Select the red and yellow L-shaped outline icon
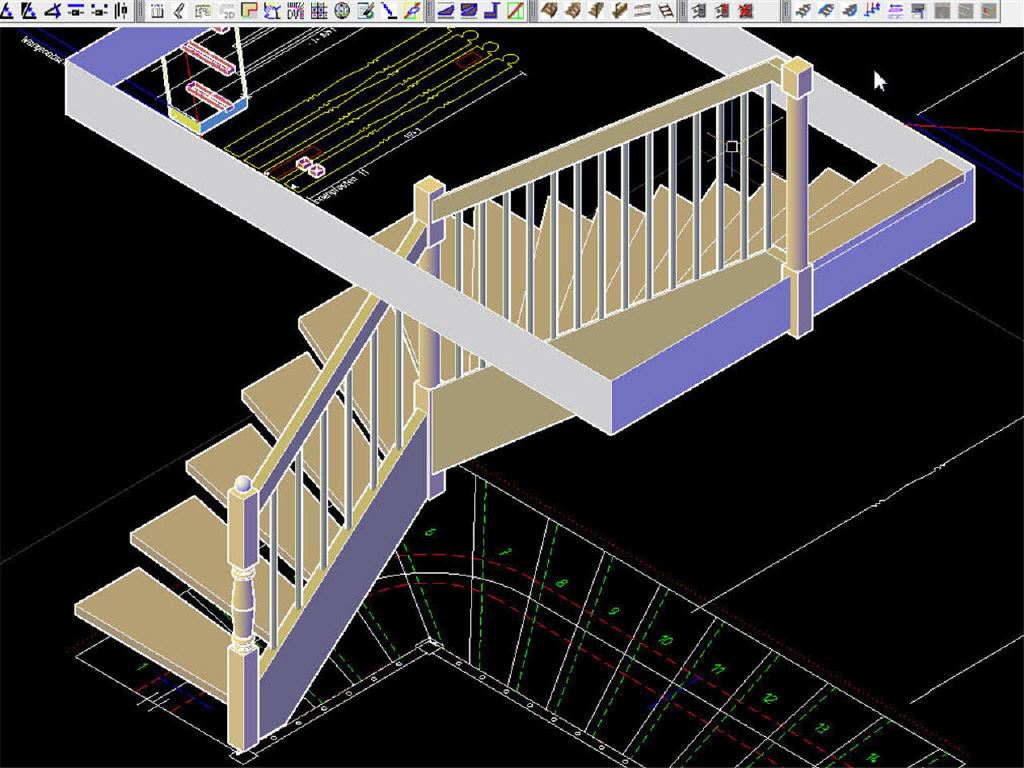 pyautogui.click(x=249, y=12)
